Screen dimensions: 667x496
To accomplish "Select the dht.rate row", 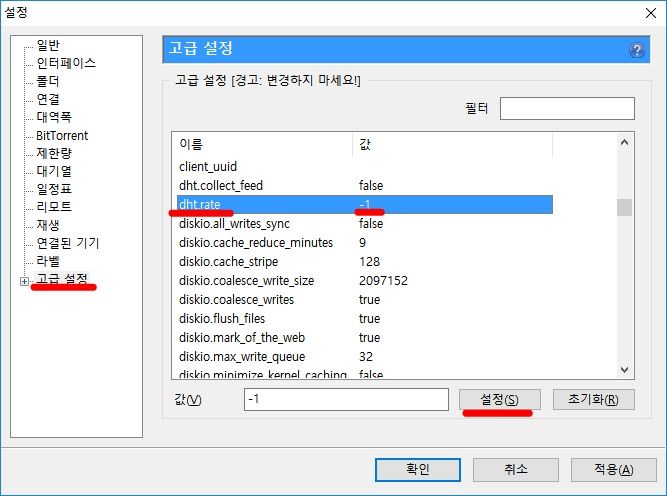I will pos(365,205).
